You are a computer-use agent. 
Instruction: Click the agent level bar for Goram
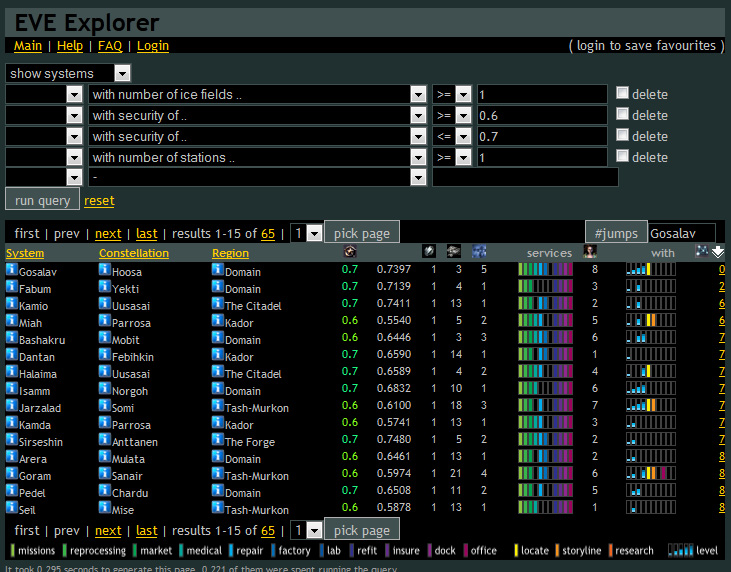[651, 474]
